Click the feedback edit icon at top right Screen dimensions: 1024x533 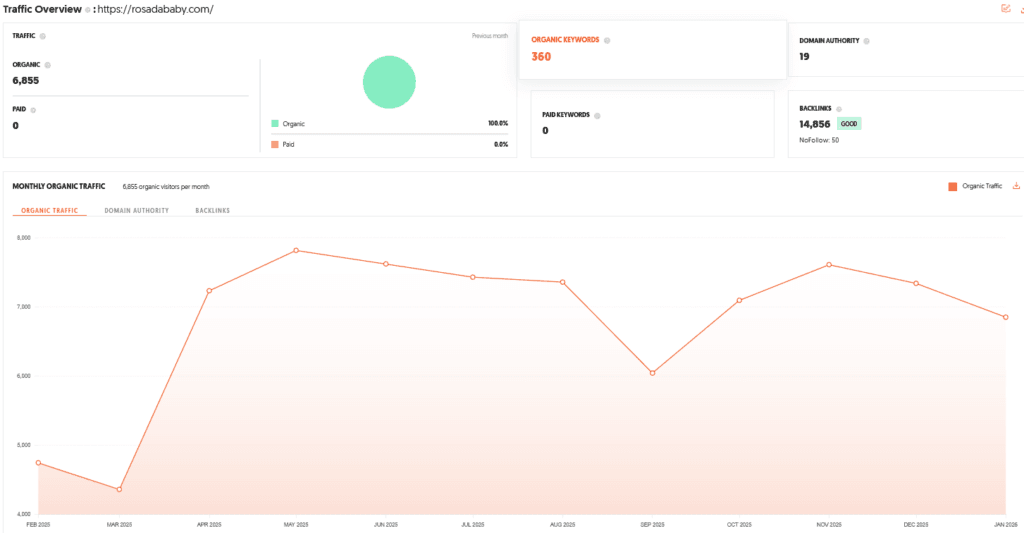pos(1006,9)
